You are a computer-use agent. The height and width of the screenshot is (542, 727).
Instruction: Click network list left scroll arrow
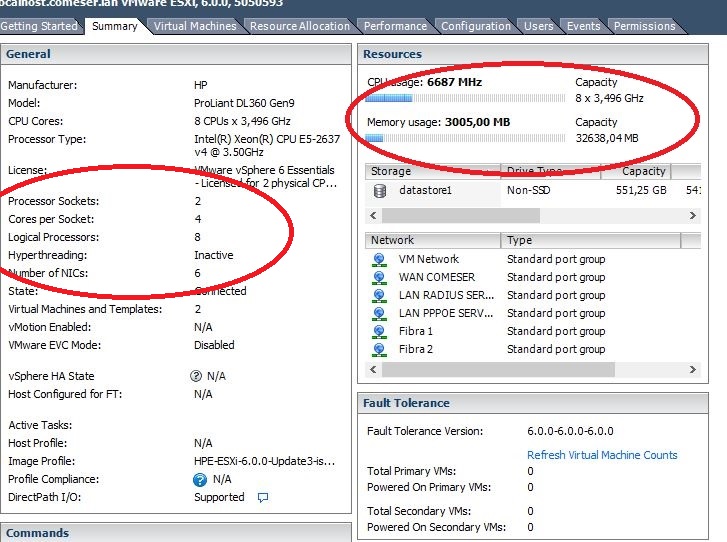tap(373, 370)
